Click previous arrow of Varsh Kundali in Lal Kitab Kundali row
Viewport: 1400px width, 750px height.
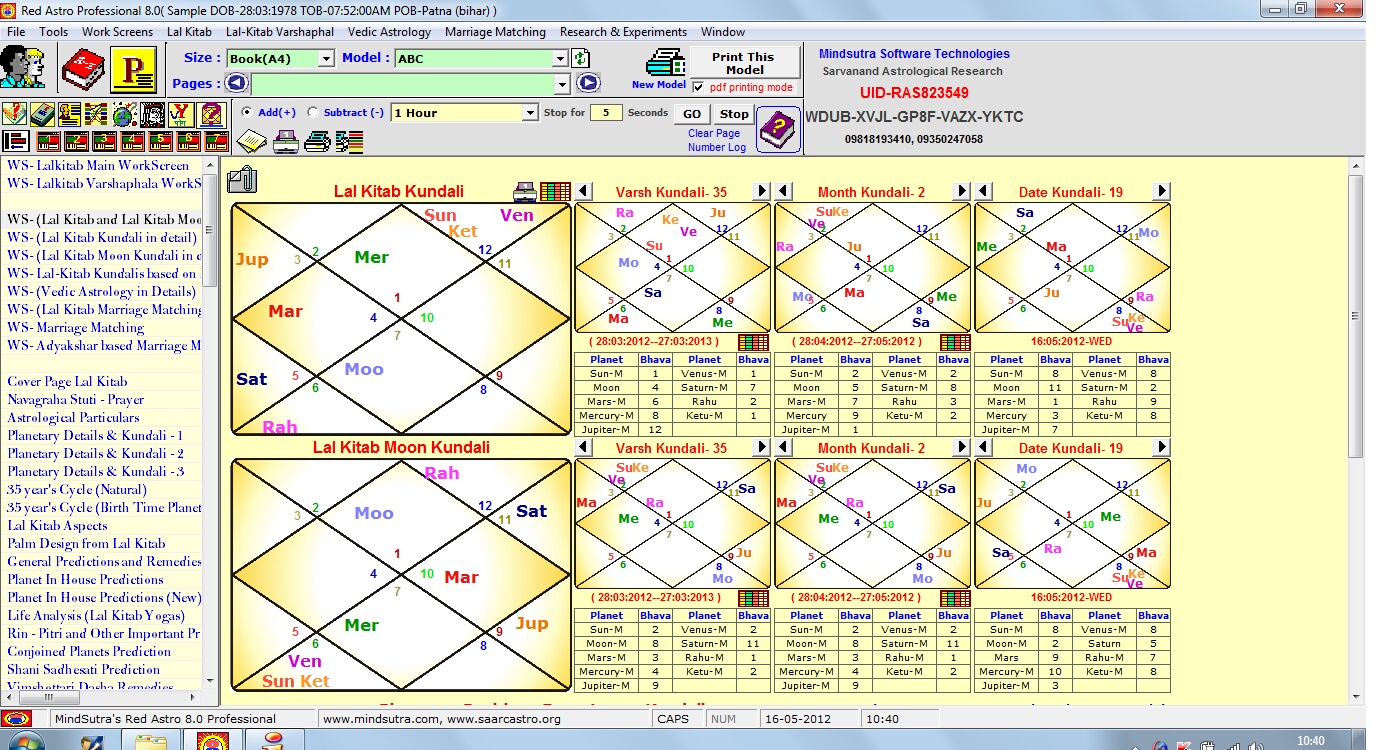click(585, 191)
